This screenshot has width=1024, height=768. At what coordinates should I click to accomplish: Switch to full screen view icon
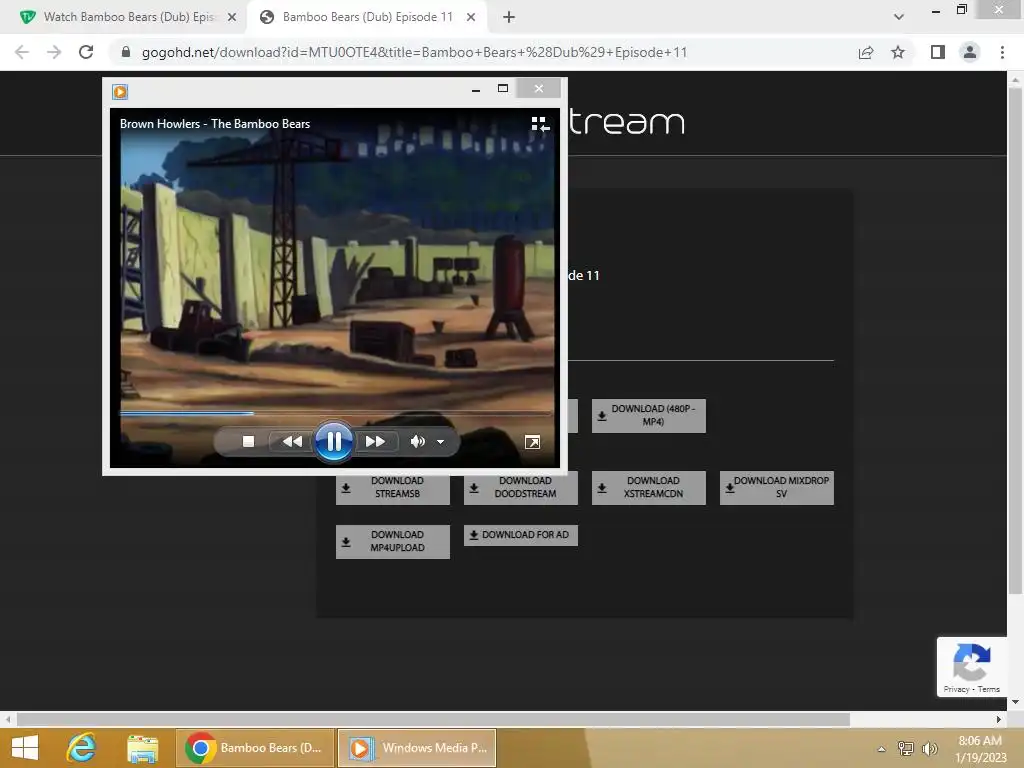click(532, 443)
